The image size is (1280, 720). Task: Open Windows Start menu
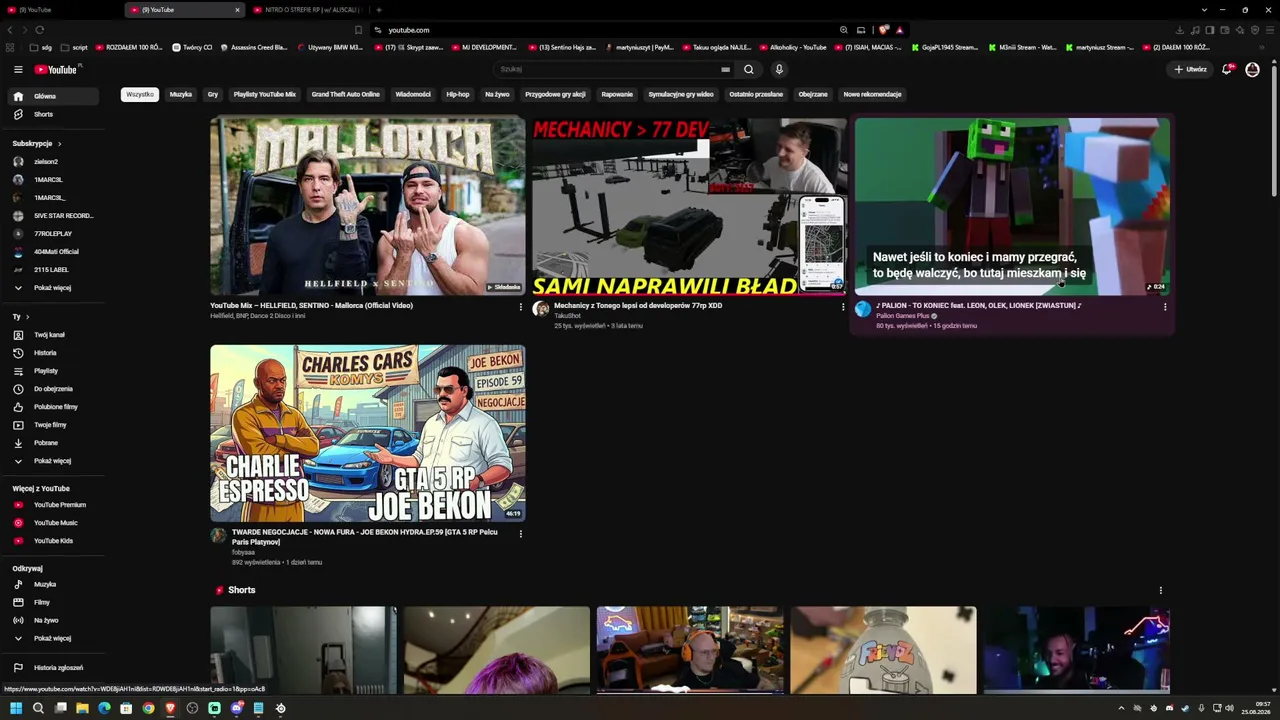point(16,708)
